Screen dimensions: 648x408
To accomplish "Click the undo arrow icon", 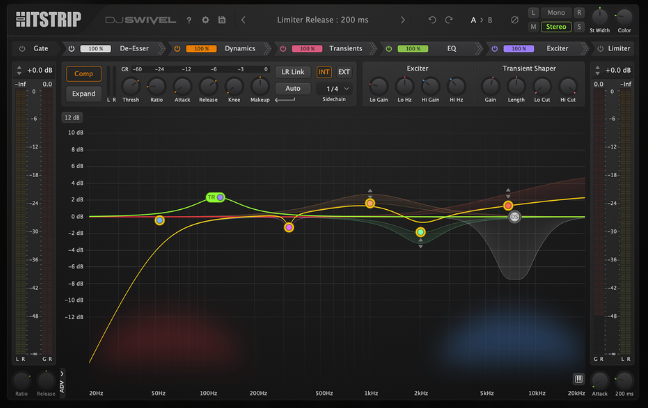I will tap(432, 20).
